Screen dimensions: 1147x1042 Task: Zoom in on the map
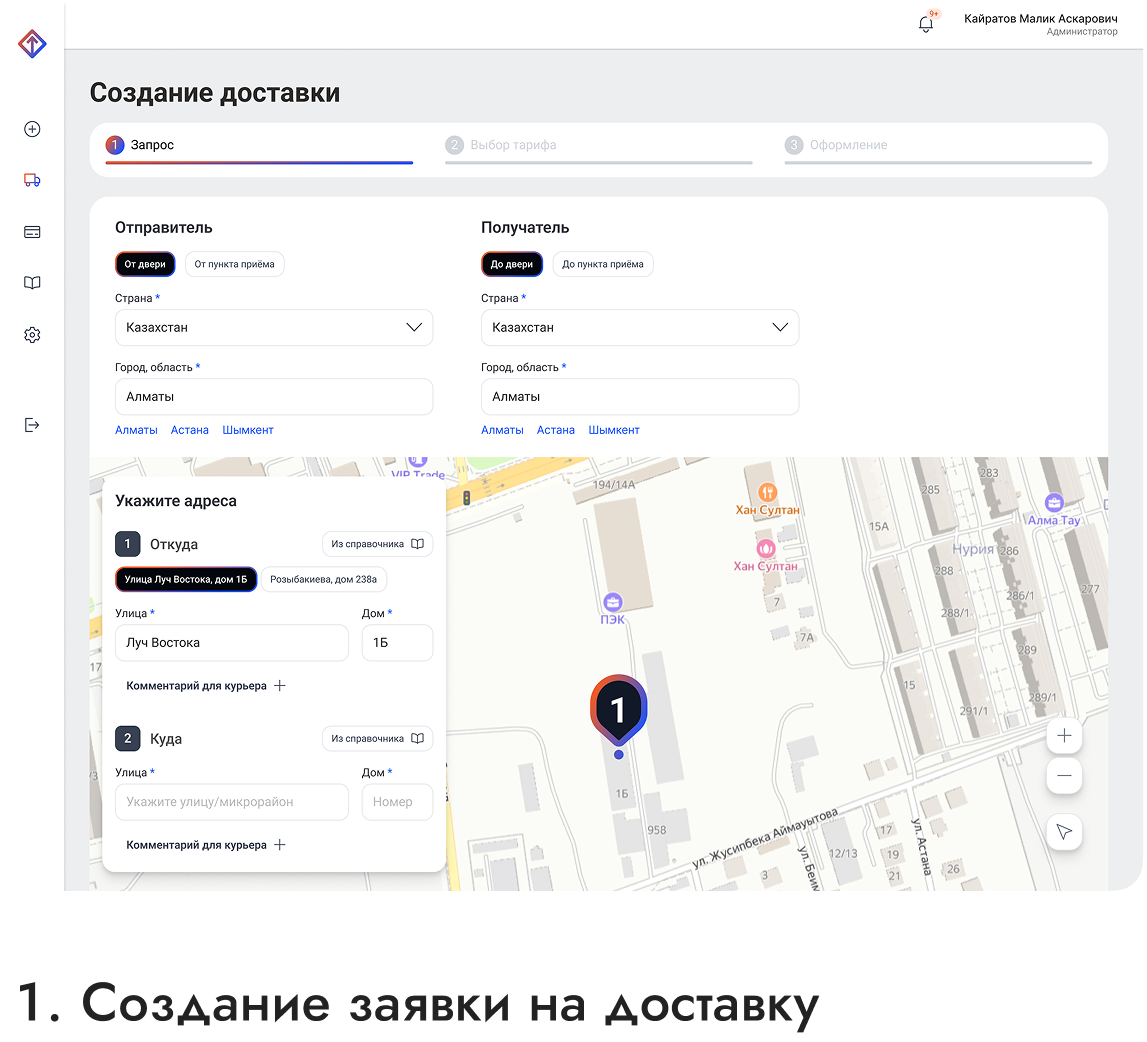point(1064,736)
